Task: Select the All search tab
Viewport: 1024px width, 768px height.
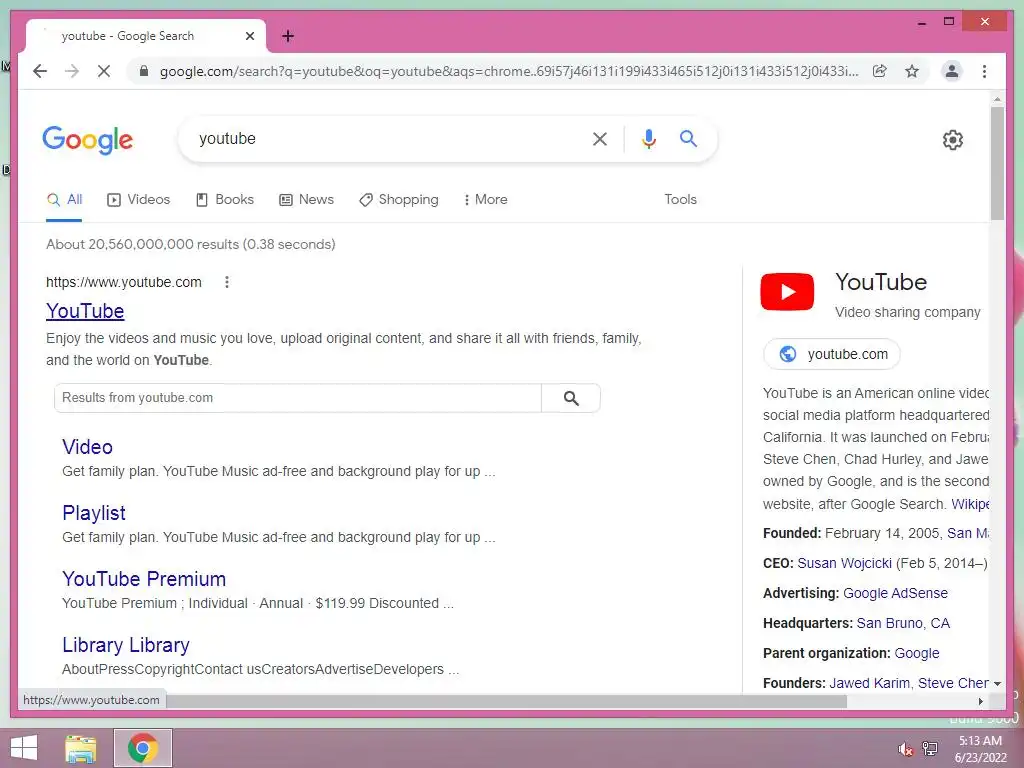Action: click(64, 200)
